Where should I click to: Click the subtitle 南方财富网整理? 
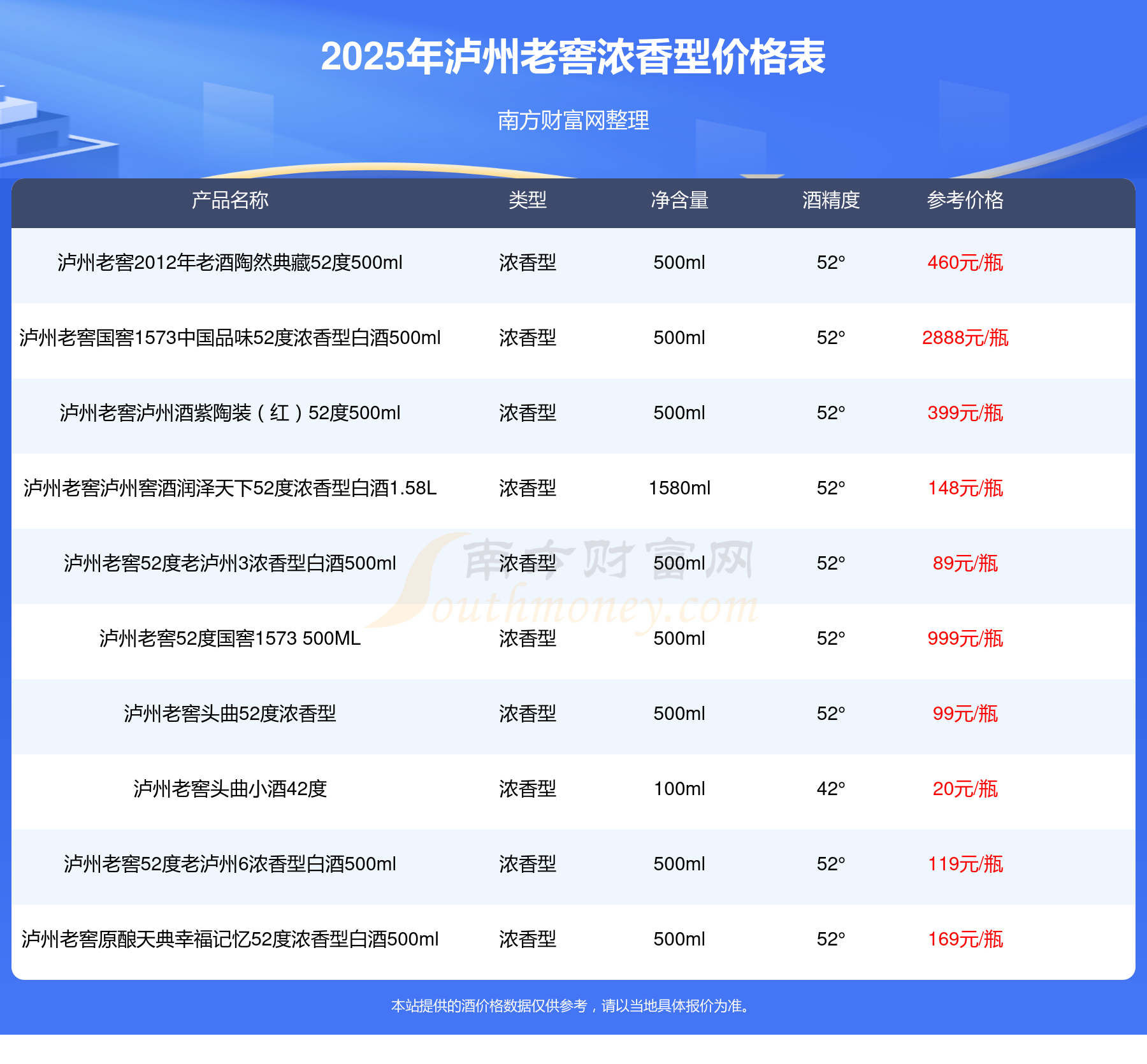coord(573,120)
